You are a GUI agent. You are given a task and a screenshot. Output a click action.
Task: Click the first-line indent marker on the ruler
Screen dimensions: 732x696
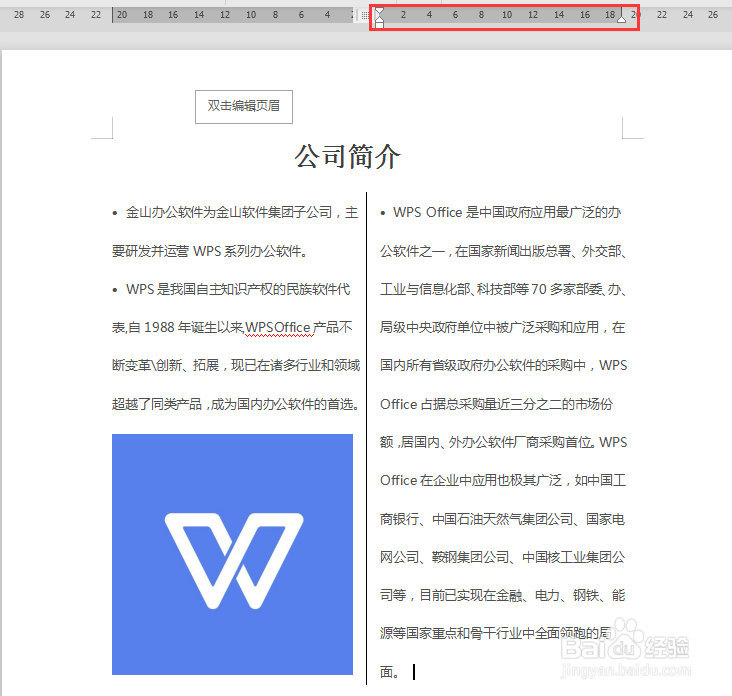tap(380, 11)
